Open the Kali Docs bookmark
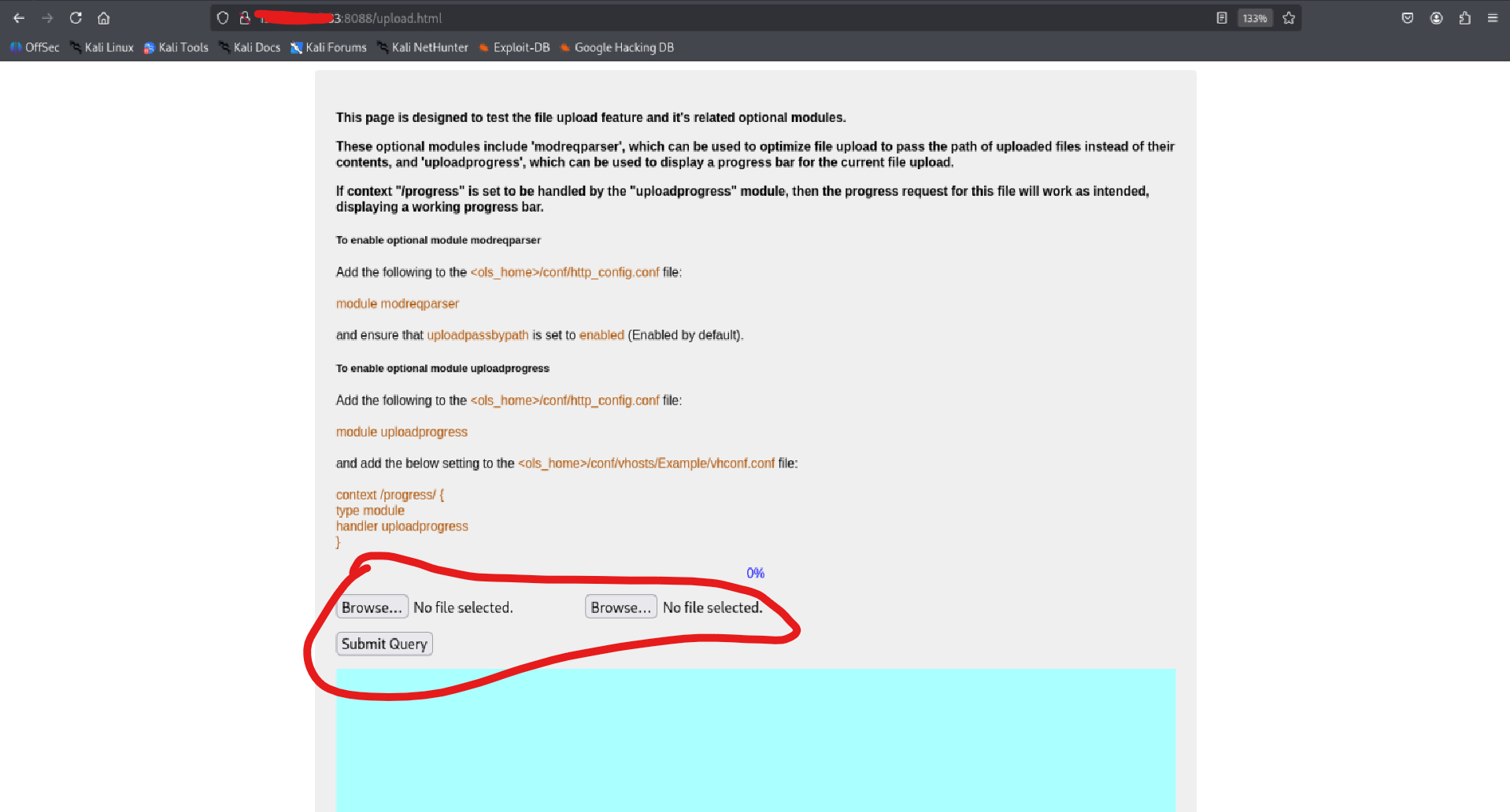The height and width of the screenshot is (812, 1510). 250,47
